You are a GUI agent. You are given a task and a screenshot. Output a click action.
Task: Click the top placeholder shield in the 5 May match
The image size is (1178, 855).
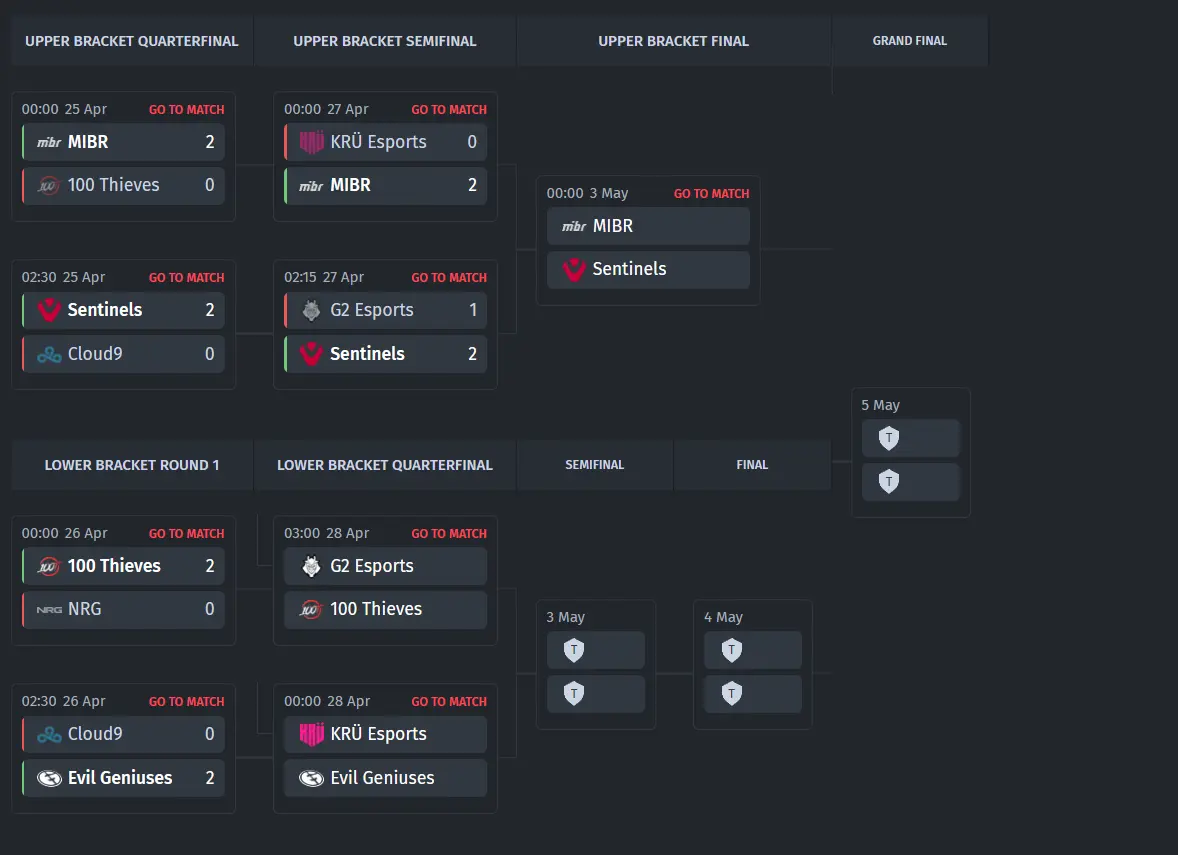click(x=889, y=438)
